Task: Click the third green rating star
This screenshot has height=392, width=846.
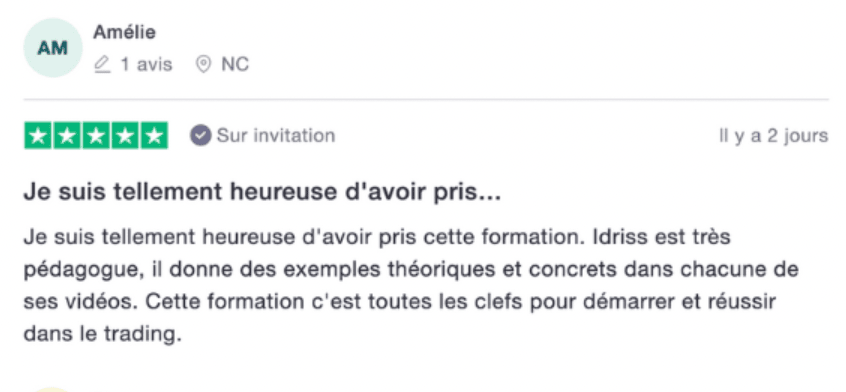Action: point(96,136)
